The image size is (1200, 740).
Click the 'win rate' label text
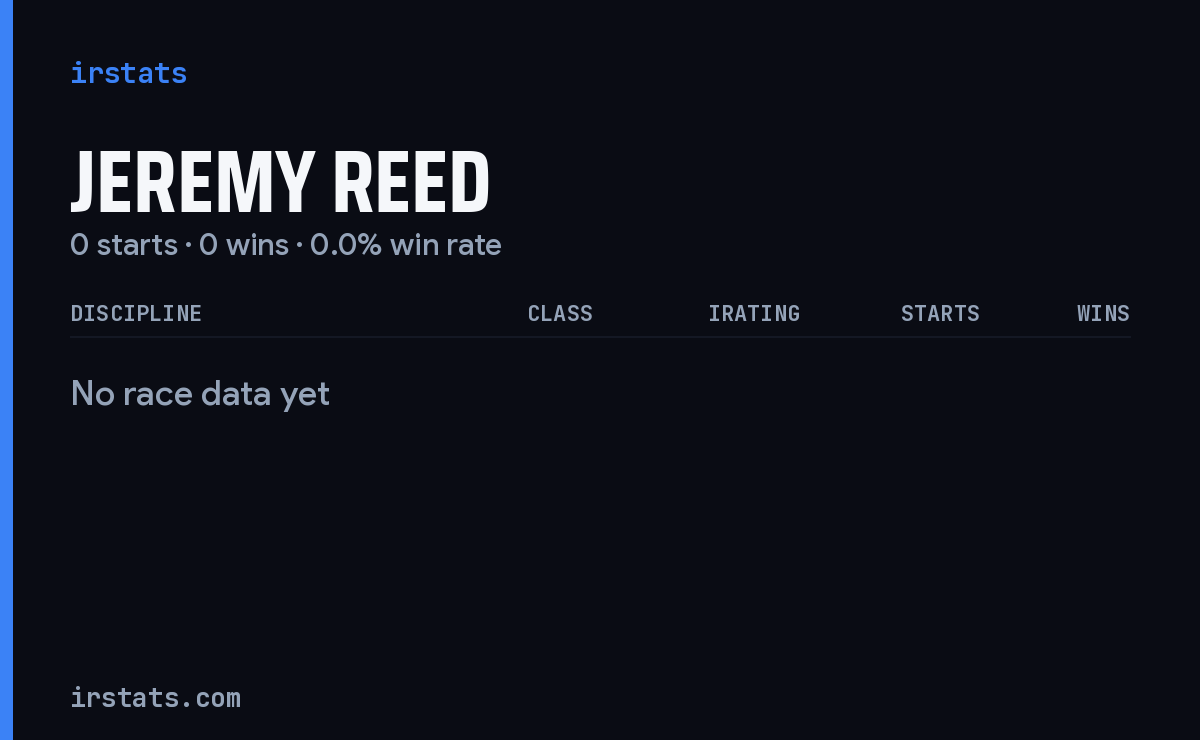446,245
